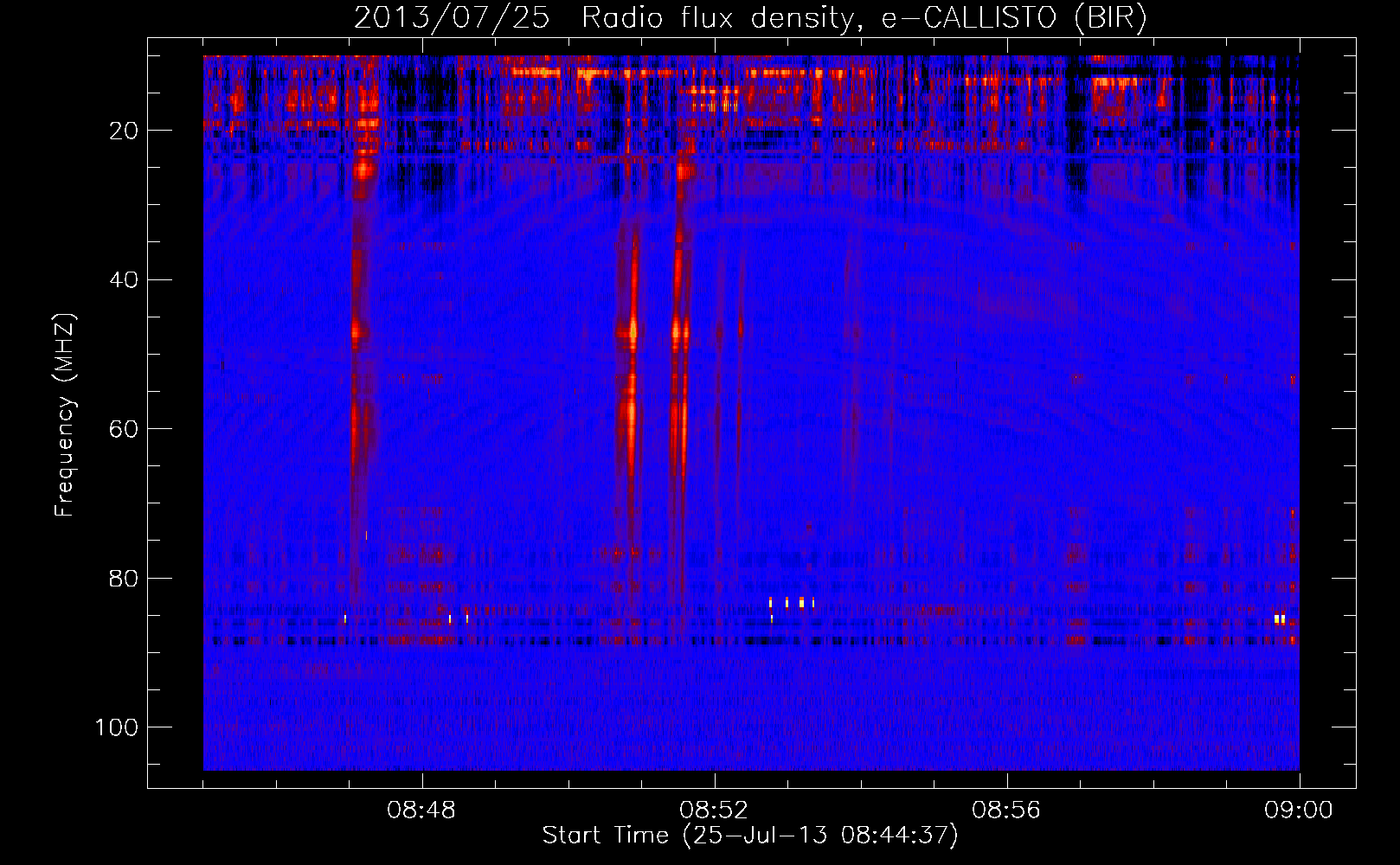
Task: Click the 09:00 time tick label
Action: tap(1298, 811)
